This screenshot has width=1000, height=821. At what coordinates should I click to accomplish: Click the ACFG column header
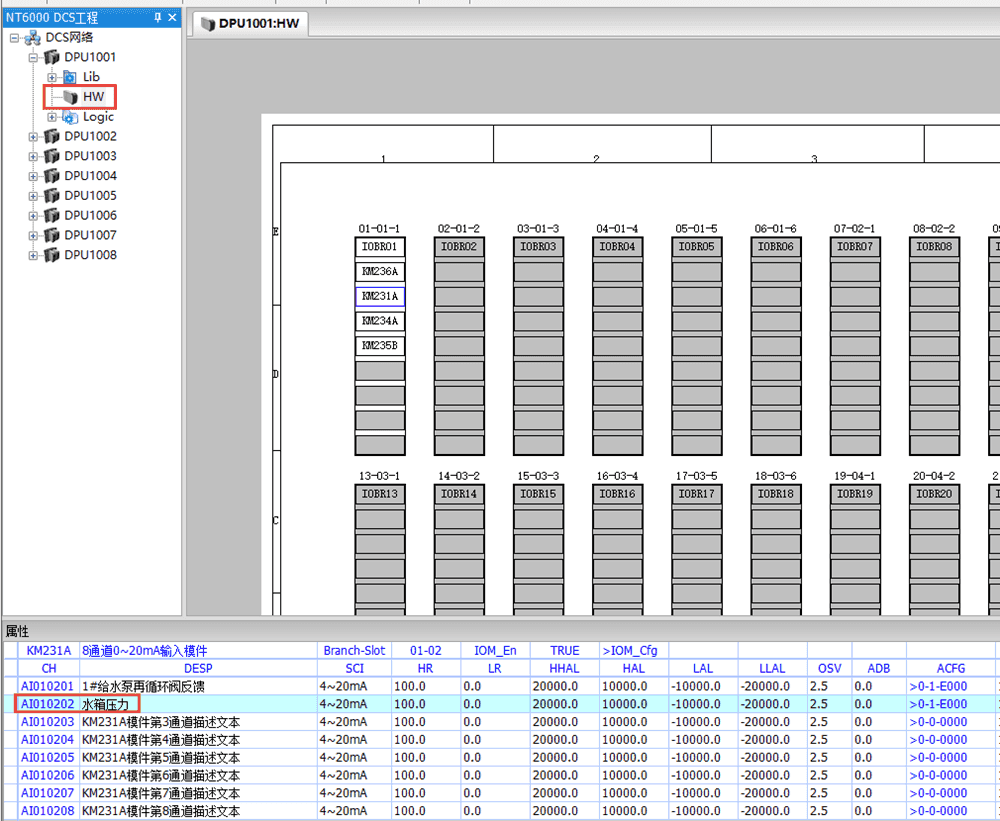tap(950, 669)
